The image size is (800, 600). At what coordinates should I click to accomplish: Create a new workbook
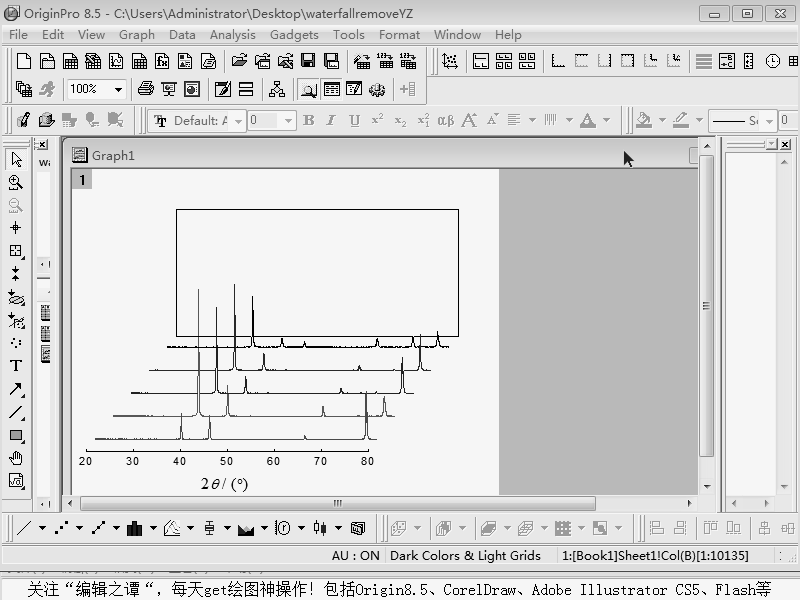(70, 61)
